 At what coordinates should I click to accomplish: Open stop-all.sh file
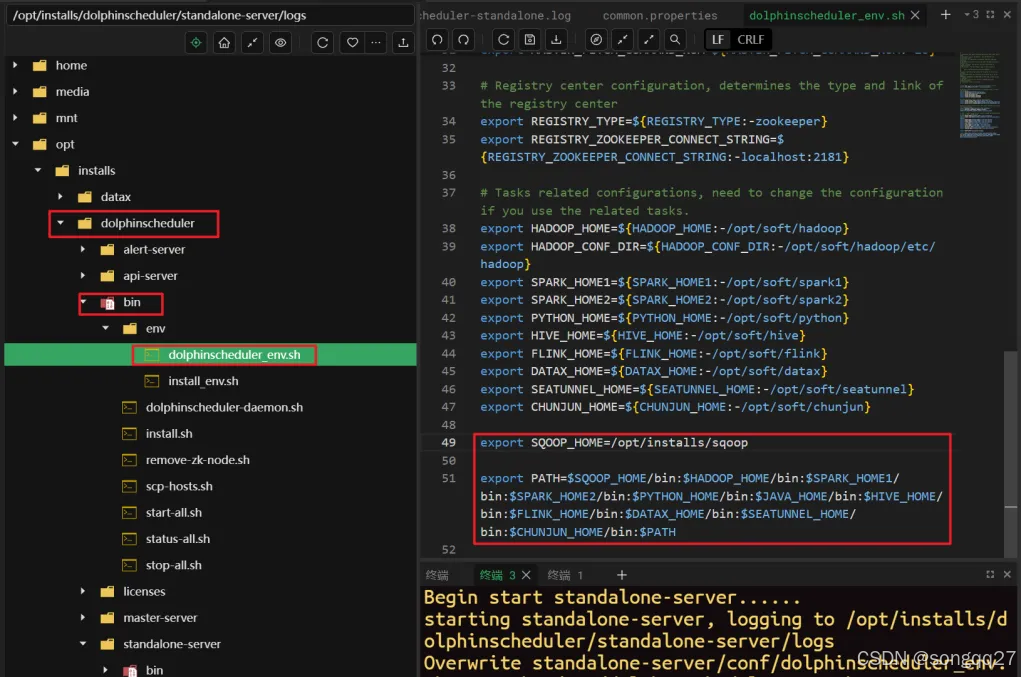pos(173,565)
